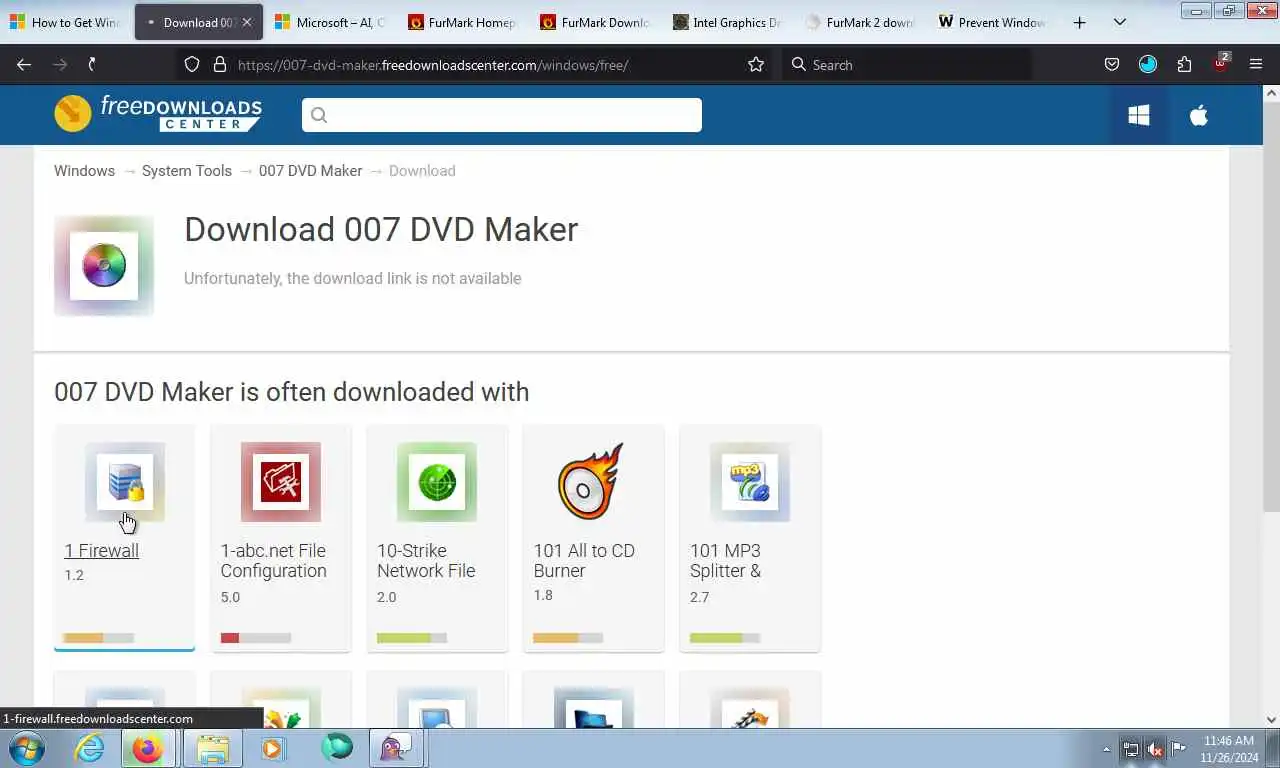Click the 1 Firewall rating bar
Image resolution: width=1280 pixels, height=768 pixels.
click(x=99, y=638)
